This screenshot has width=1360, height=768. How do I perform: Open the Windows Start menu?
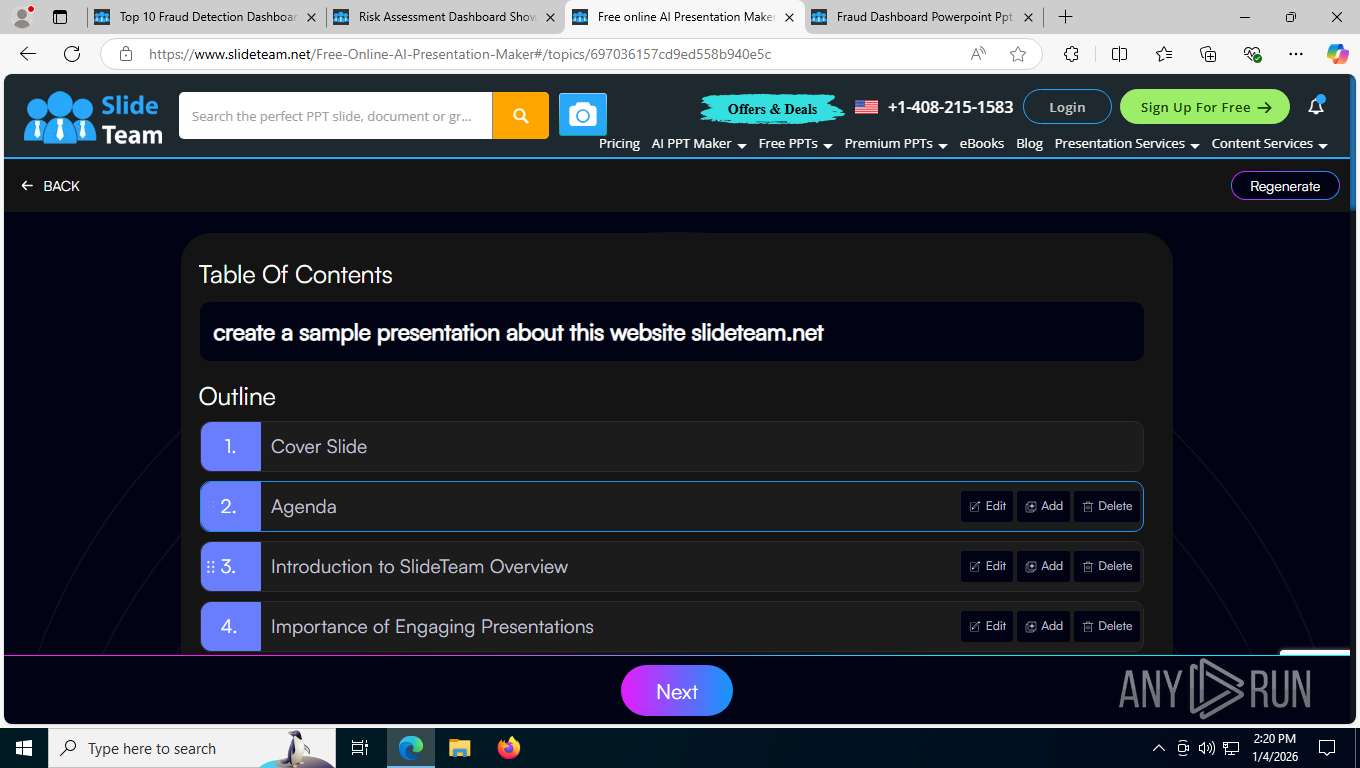(23, 748)
